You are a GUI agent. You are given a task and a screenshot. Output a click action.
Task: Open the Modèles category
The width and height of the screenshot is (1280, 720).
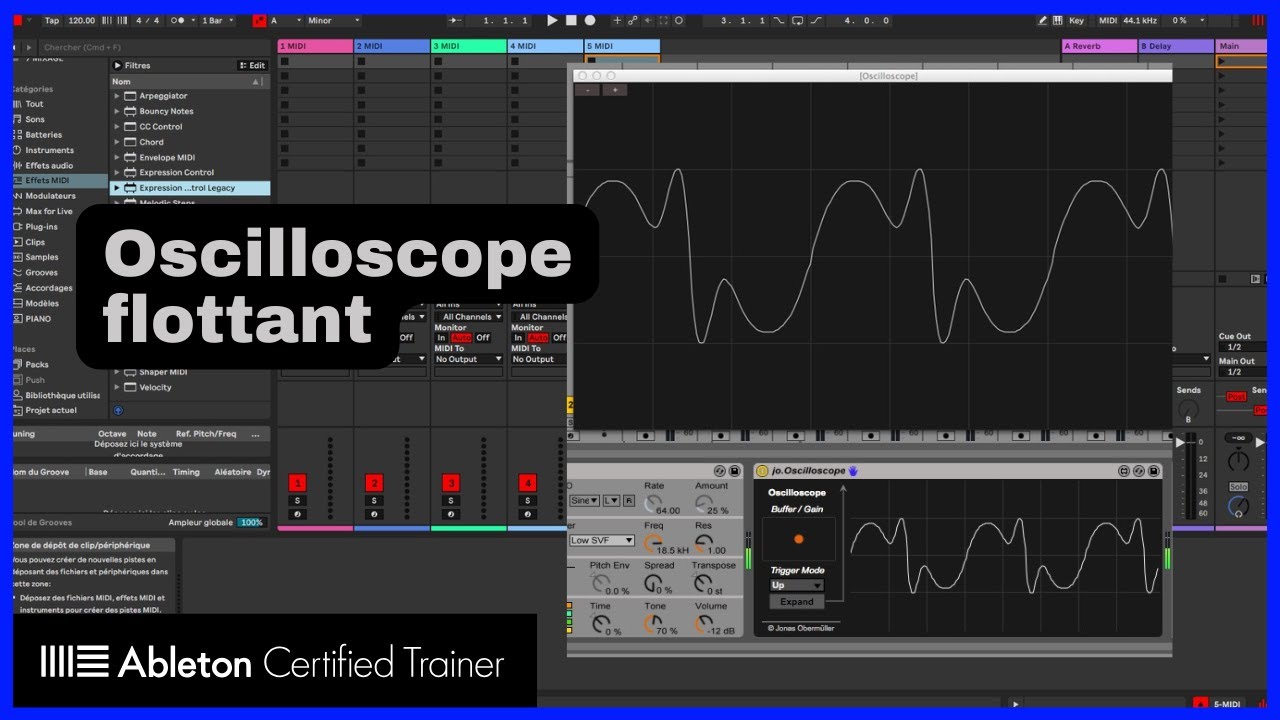coord(42,303)
